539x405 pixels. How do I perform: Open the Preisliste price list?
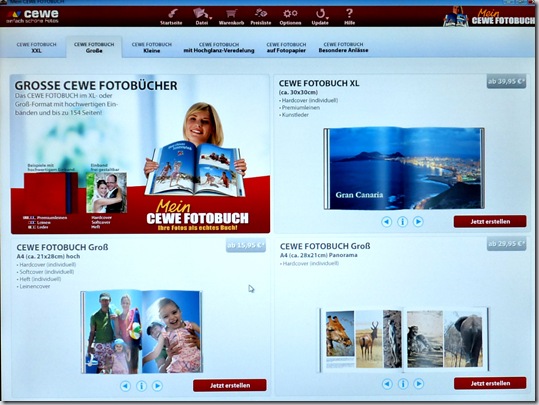click(261, 17)
